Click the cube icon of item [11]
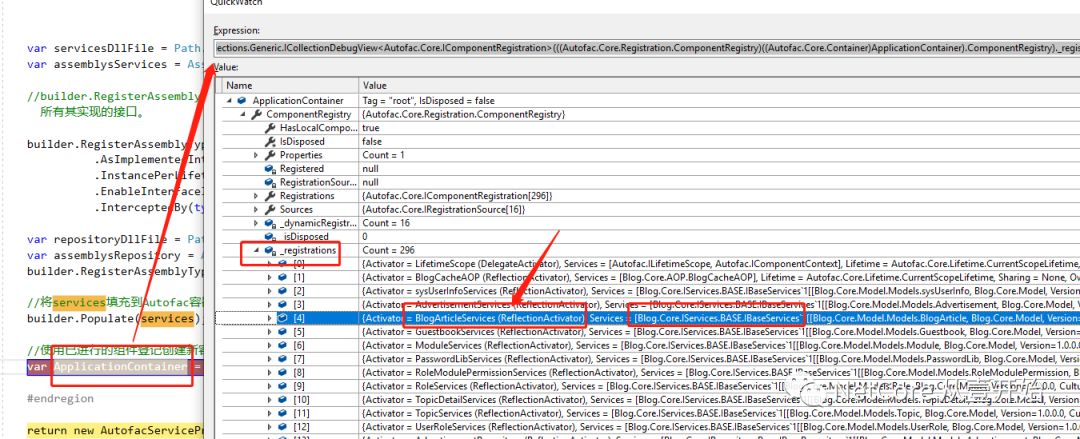 coord(282,413)
